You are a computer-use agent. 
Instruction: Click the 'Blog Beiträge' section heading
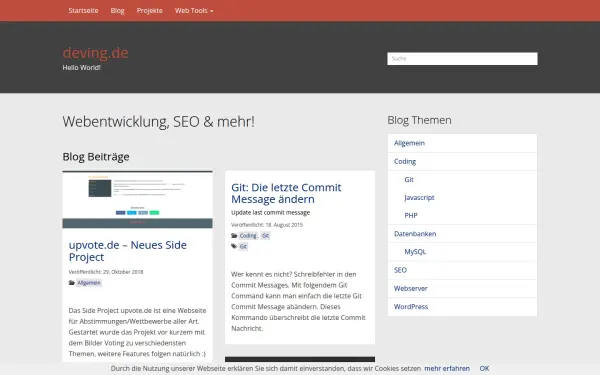click(96, 157)
